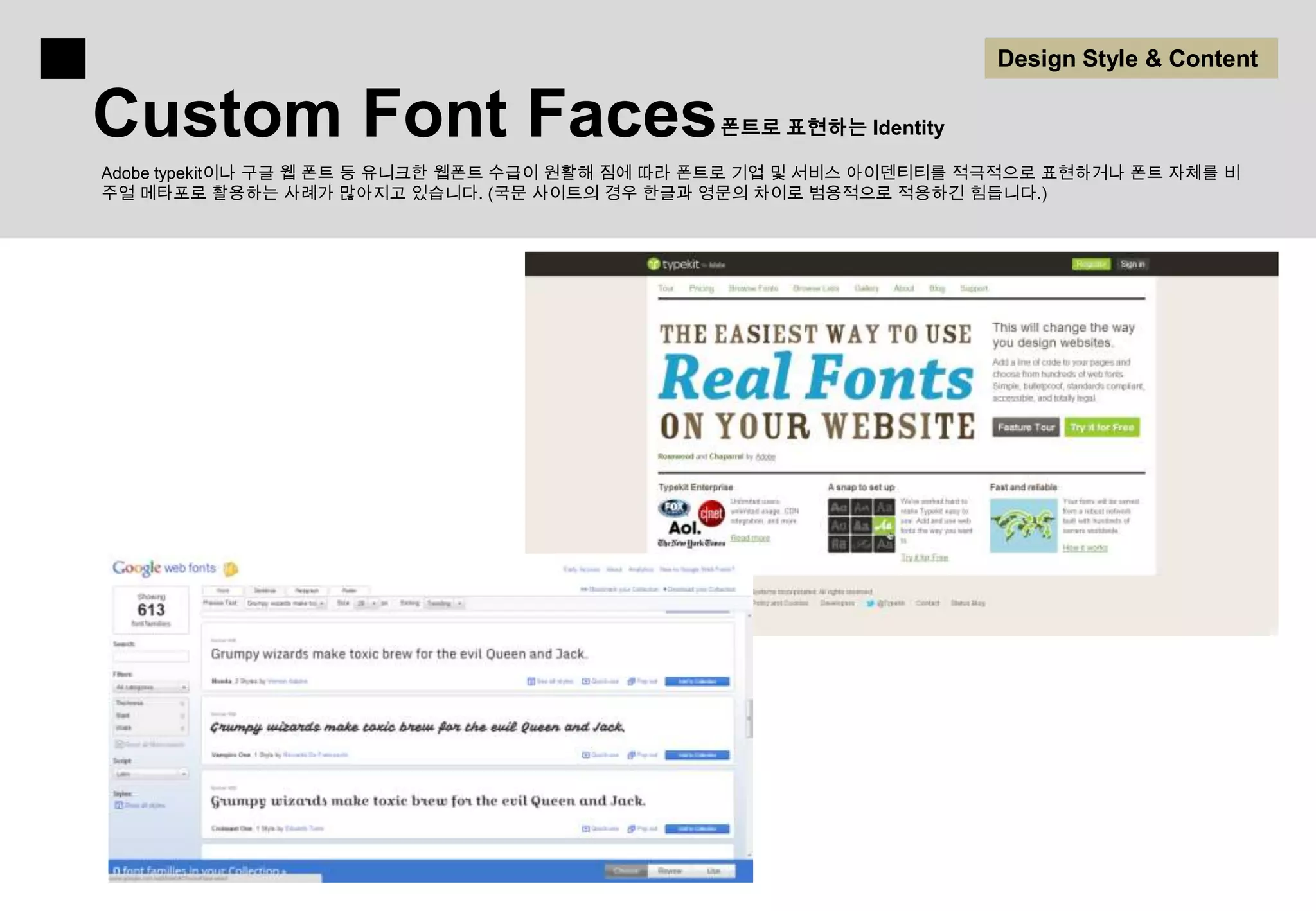Open the Preview Text dropdown

coord(286,603)
